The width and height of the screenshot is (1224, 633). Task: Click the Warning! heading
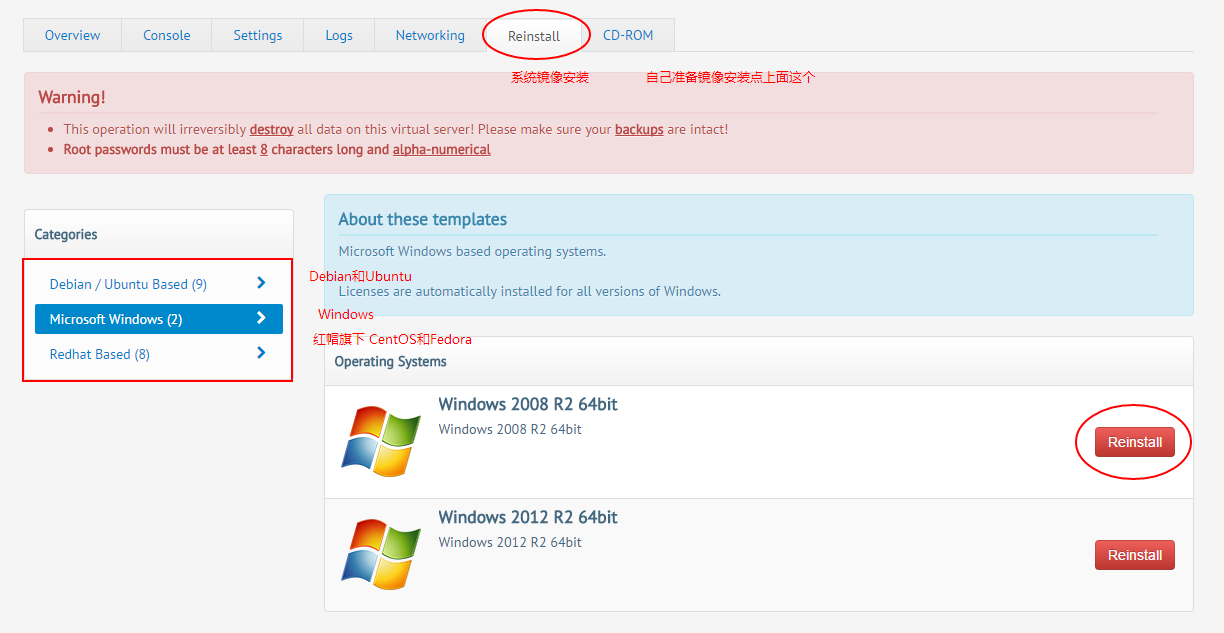point(72,97)
